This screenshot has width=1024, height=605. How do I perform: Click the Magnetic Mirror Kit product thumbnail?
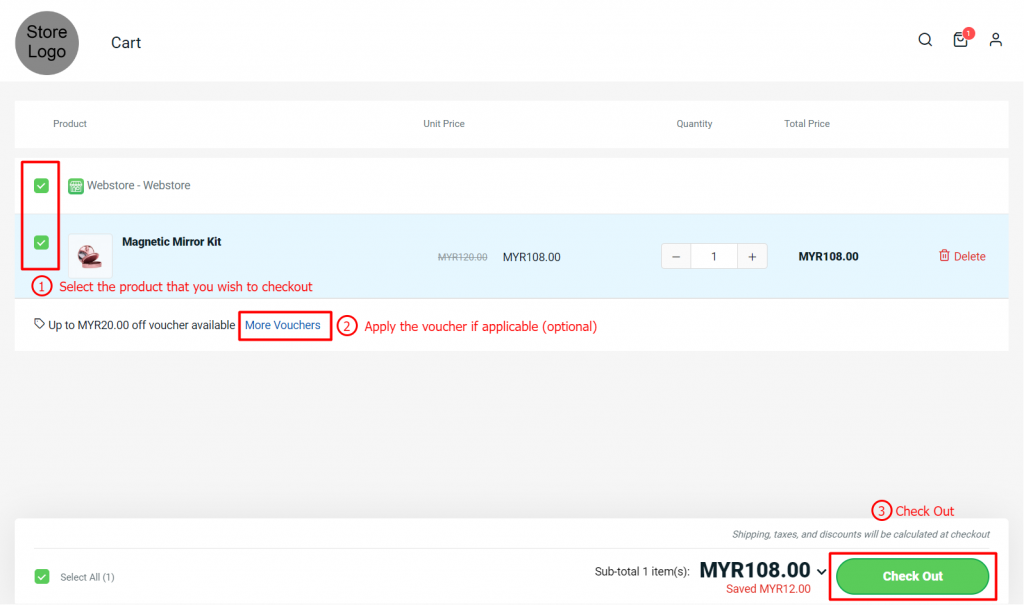90,256
